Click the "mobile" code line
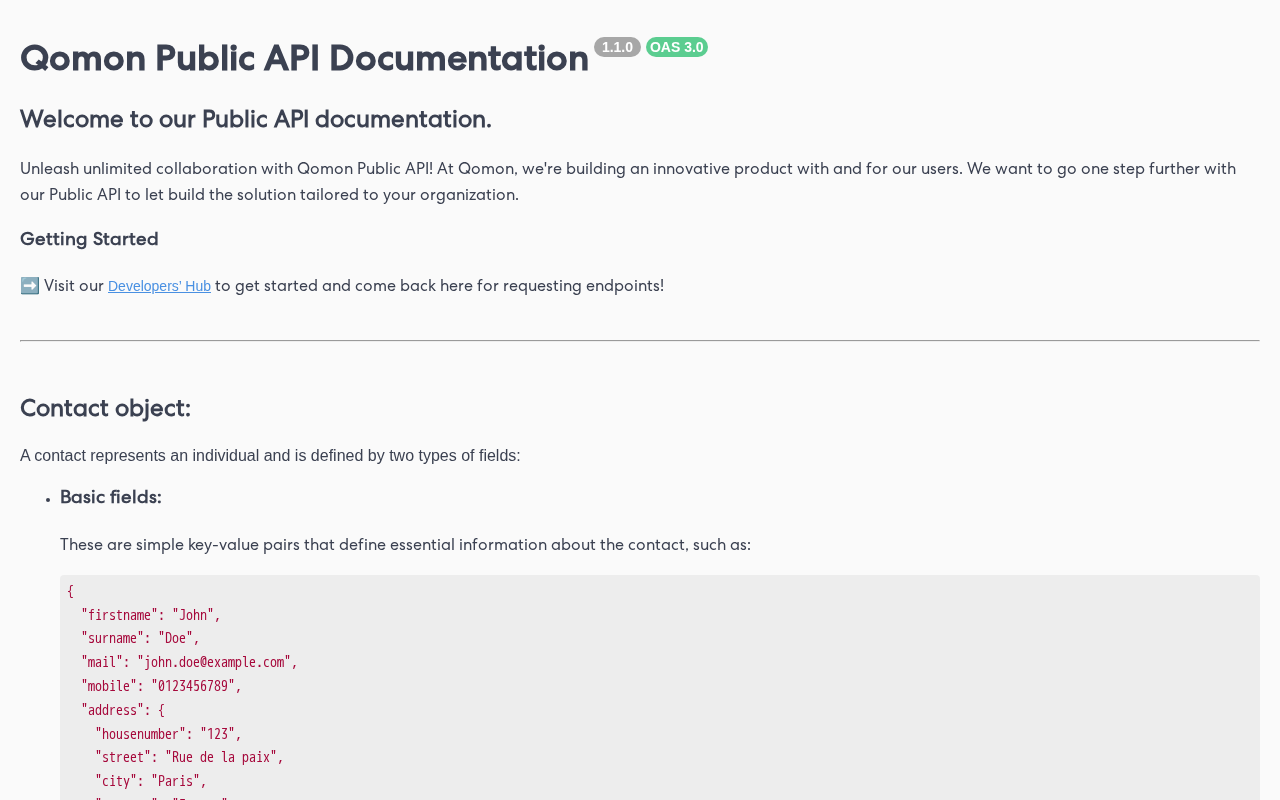 pyautogui.click(x=161, y=686)
